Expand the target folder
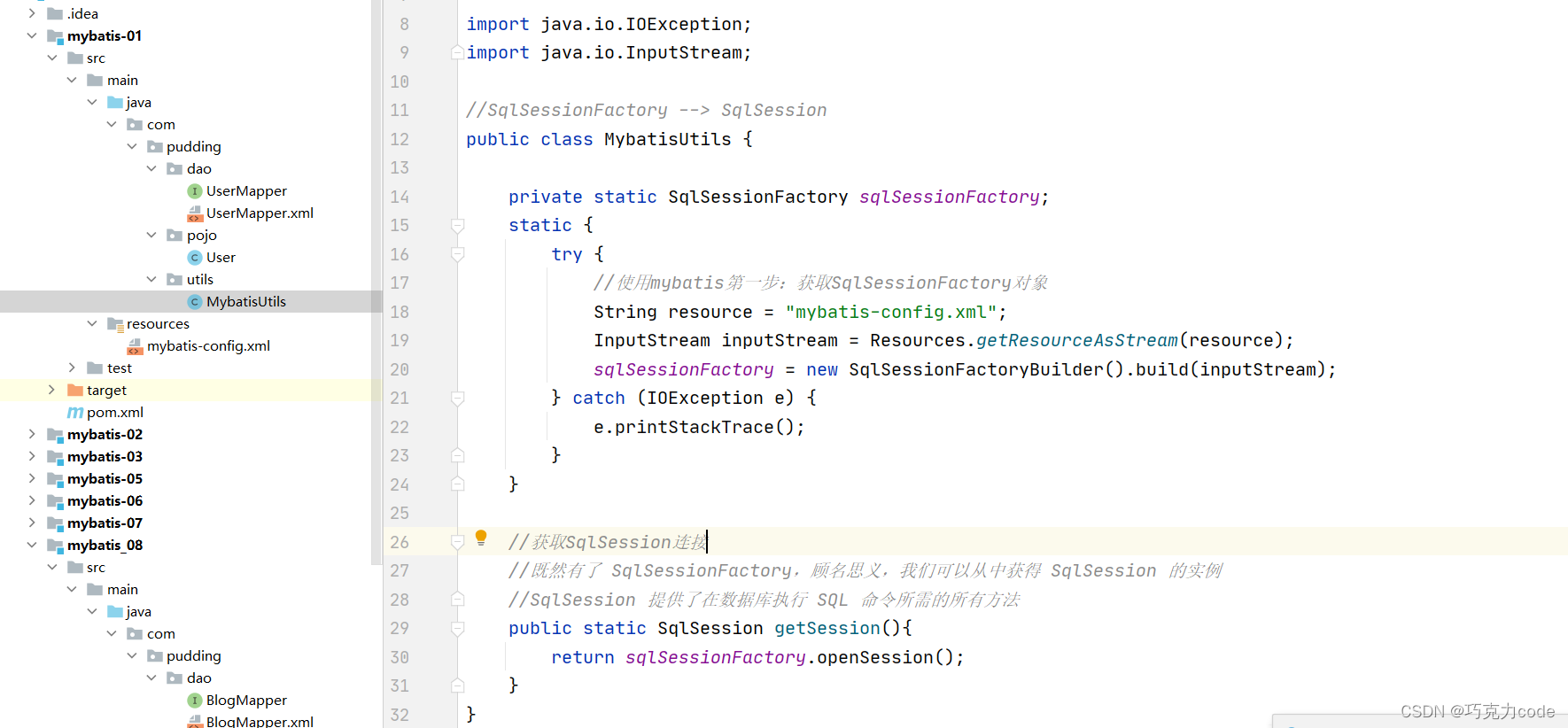The width and height of the screenshot is (1568, 728). coord(51,391)
